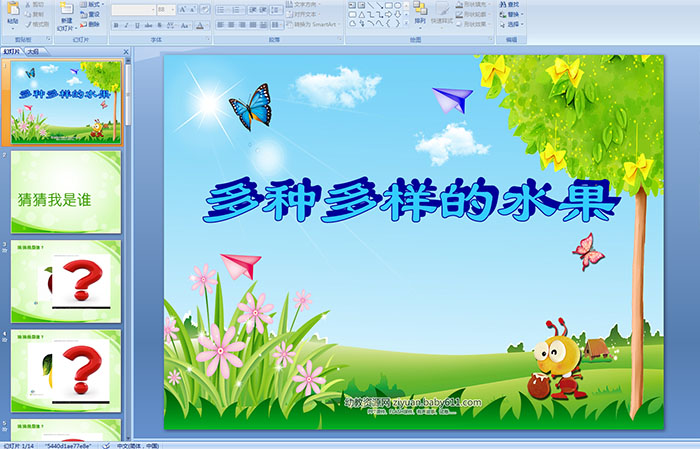Click the Format Painter (格式刷) brush icon

[x=28, y=24]
